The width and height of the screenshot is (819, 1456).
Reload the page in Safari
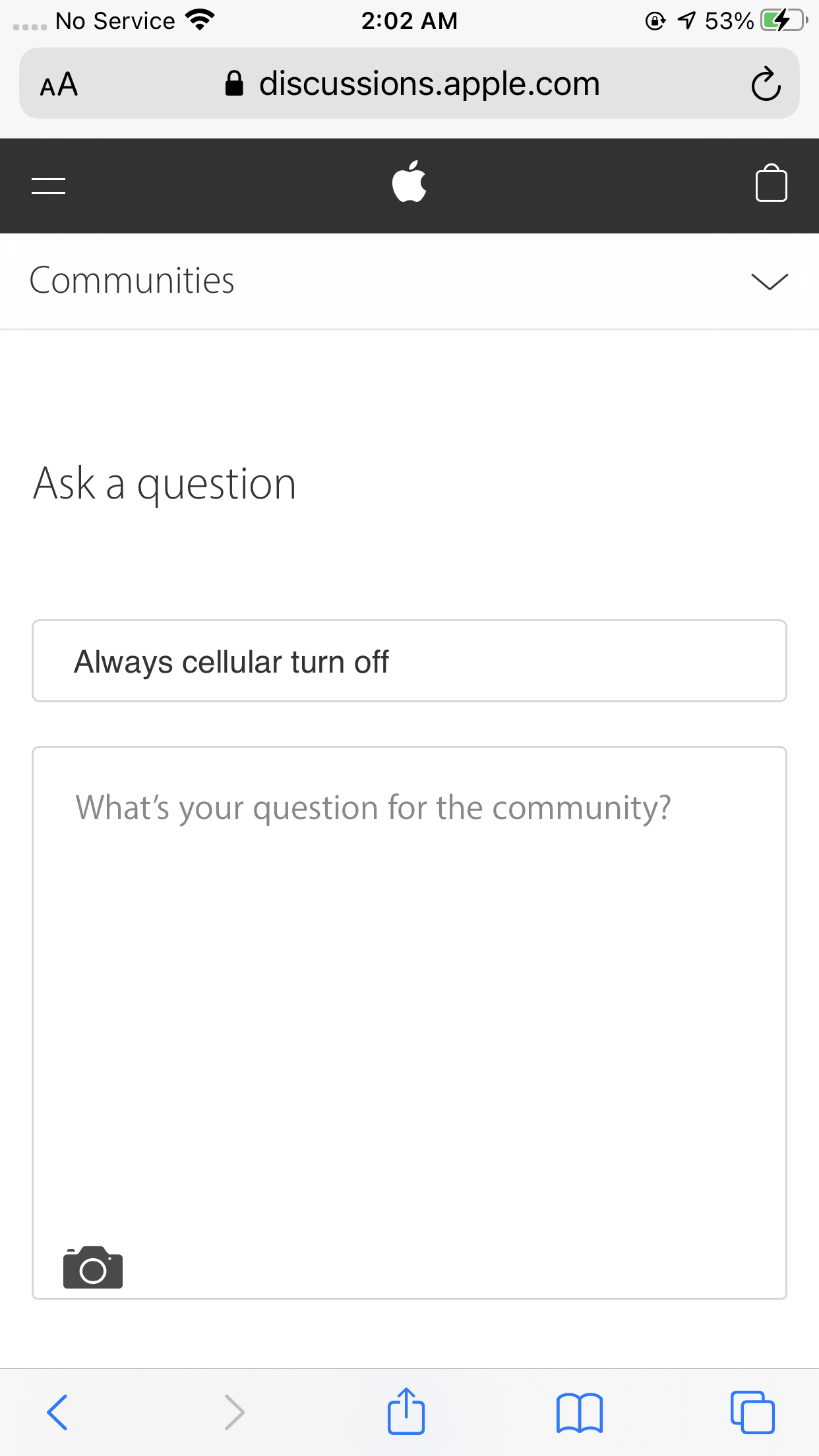[x=766, y=84]
